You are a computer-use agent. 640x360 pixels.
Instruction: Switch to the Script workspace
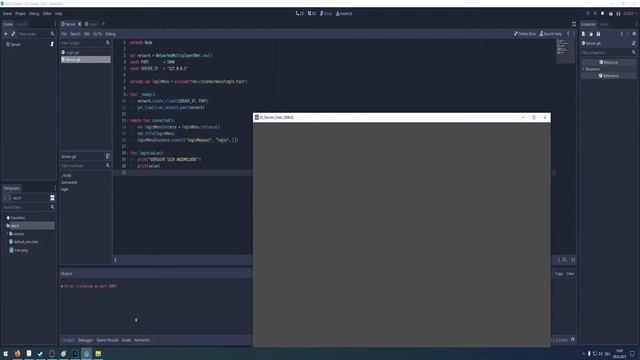pos(326,13)
